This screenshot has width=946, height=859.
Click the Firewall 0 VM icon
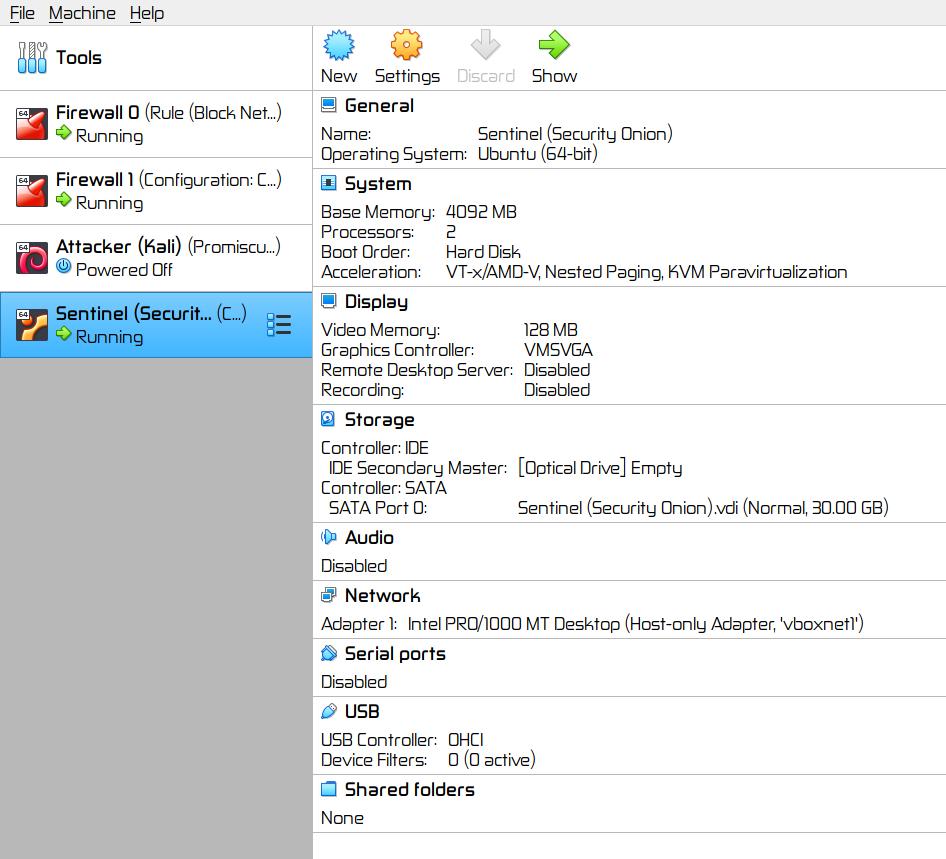pos(32,124)
